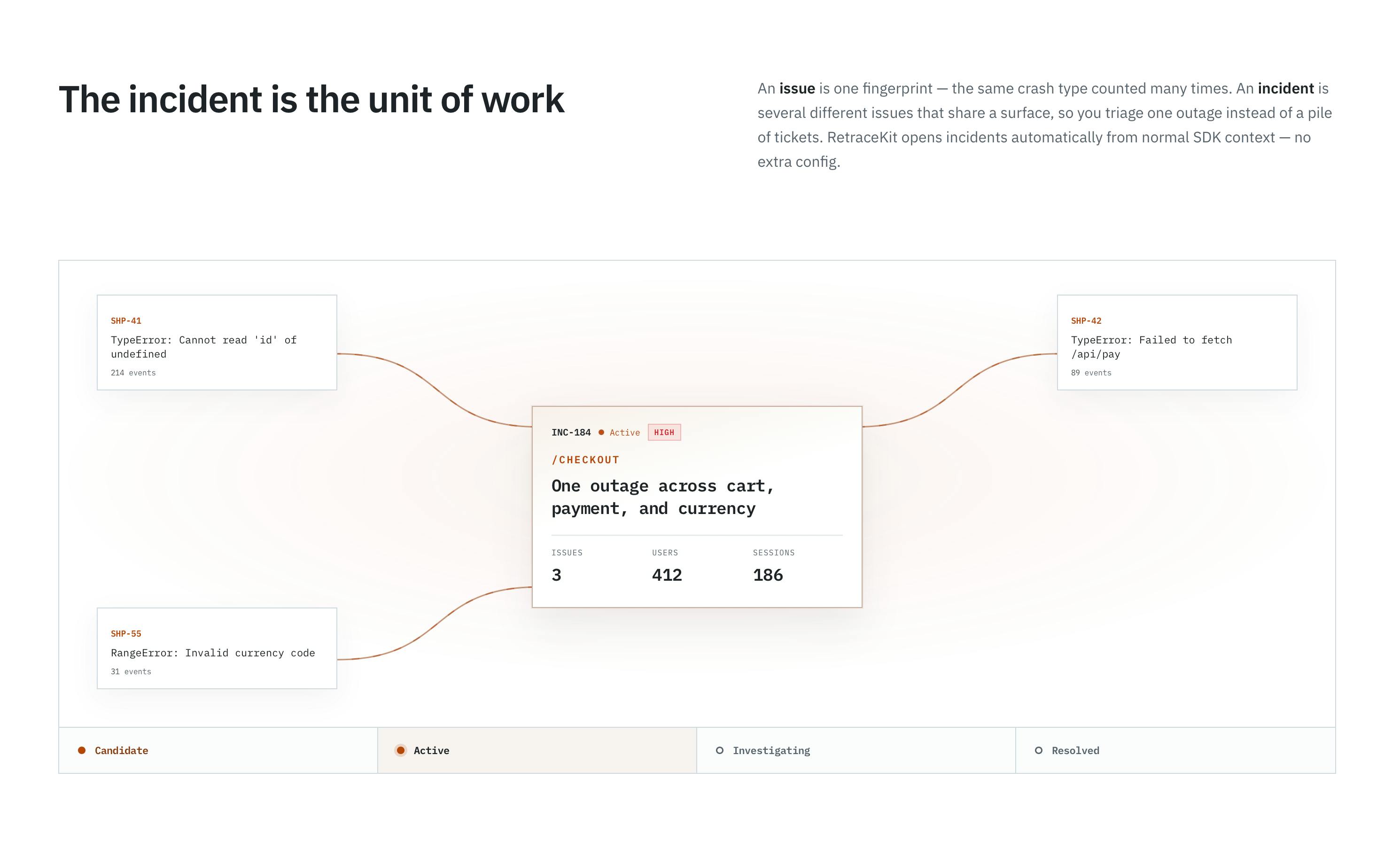1400x841 pixels.
Task: Click the HIGH severity badge
Action: pyautogui.click(x=664, y=432)
